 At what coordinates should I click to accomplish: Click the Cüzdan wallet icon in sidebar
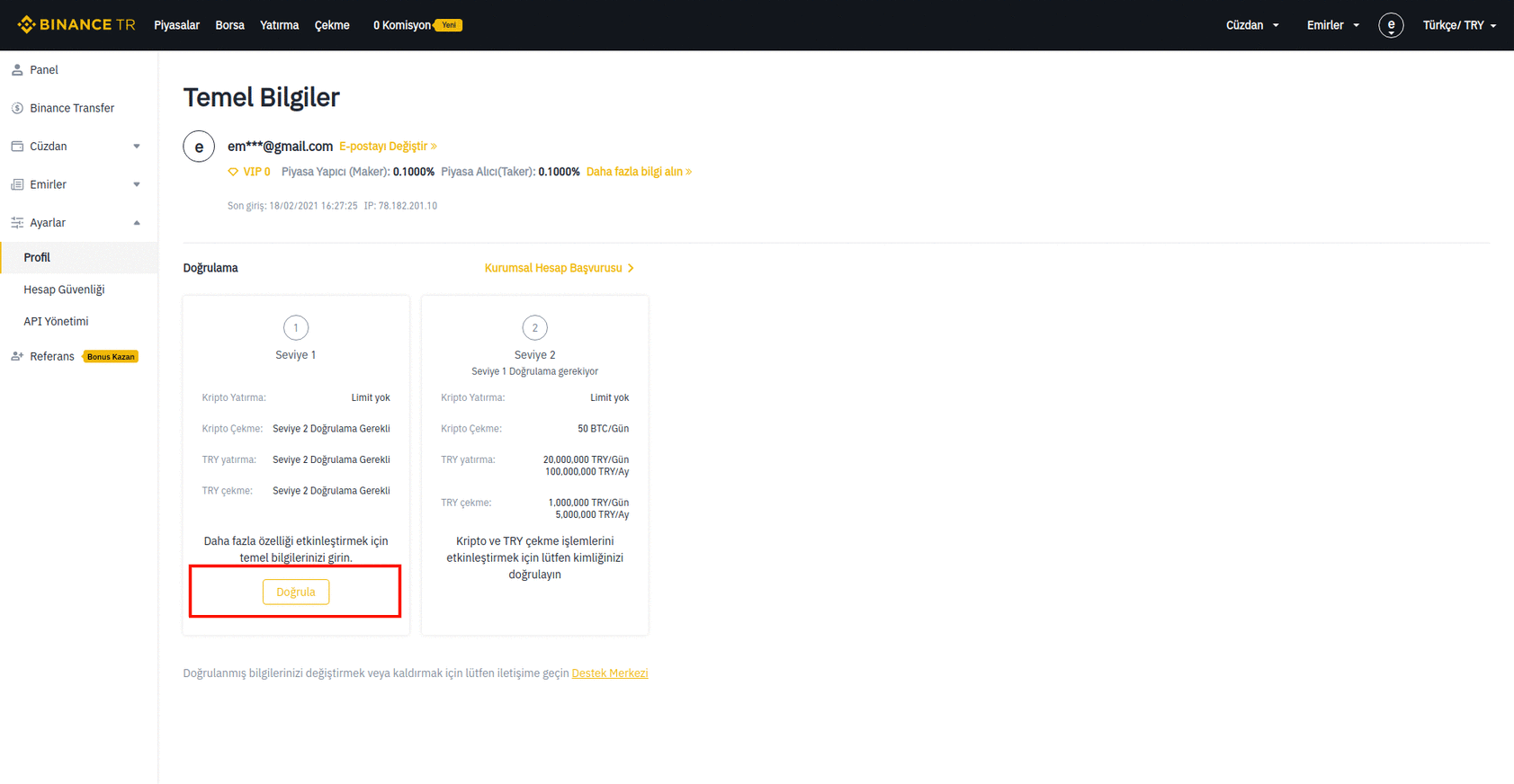pos(17,146)
